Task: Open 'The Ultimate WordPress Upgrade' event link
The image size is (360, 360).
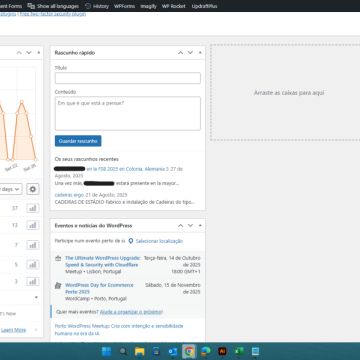Action: (103, 261)
